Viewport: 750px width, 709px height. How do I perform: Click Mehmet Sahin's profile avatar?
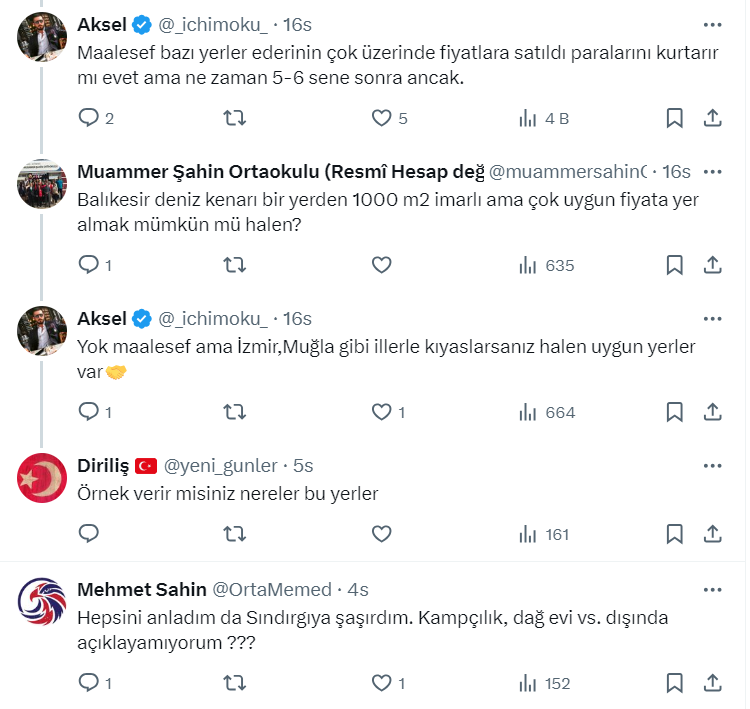[42, 602]
